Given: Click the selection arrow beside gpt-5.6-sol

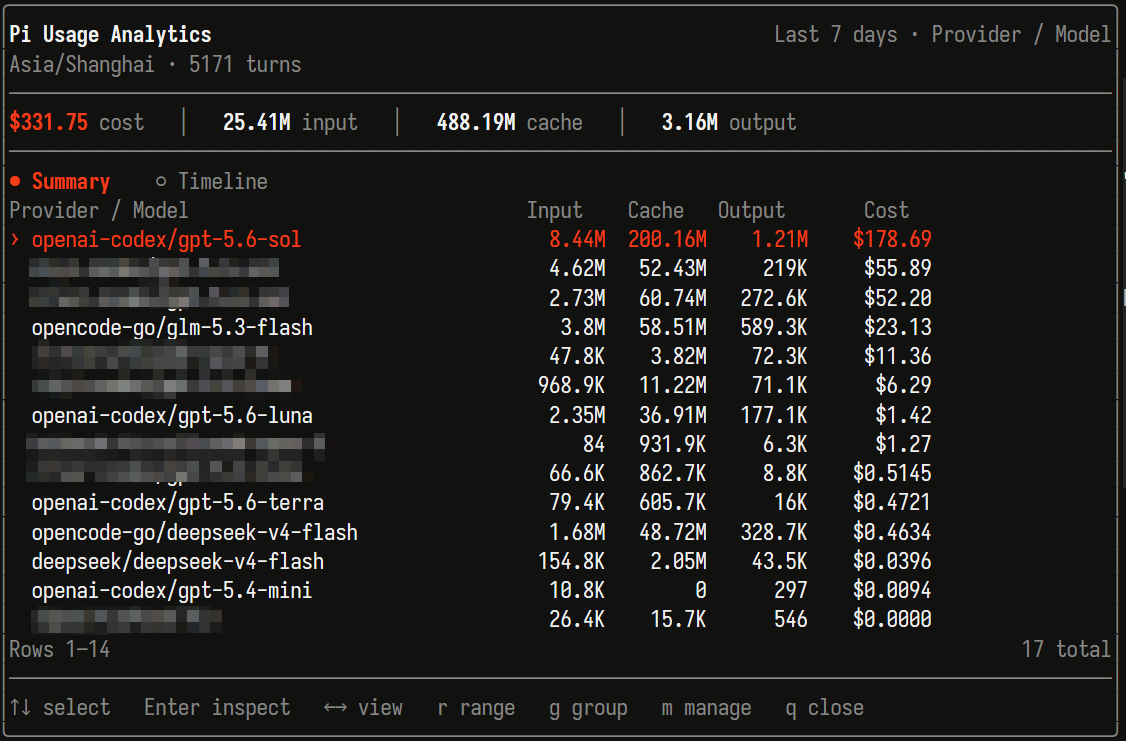Looking at the screenshot, I should (x=14, y=239).
